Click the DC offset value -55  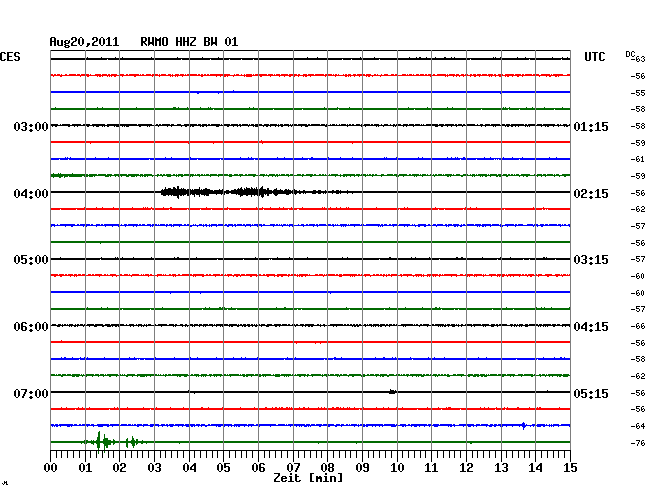[x=638, y=93]
